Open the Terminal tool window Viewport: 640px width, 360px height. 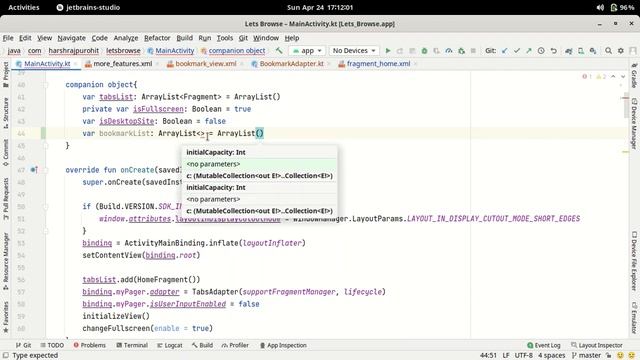(132, 345)
